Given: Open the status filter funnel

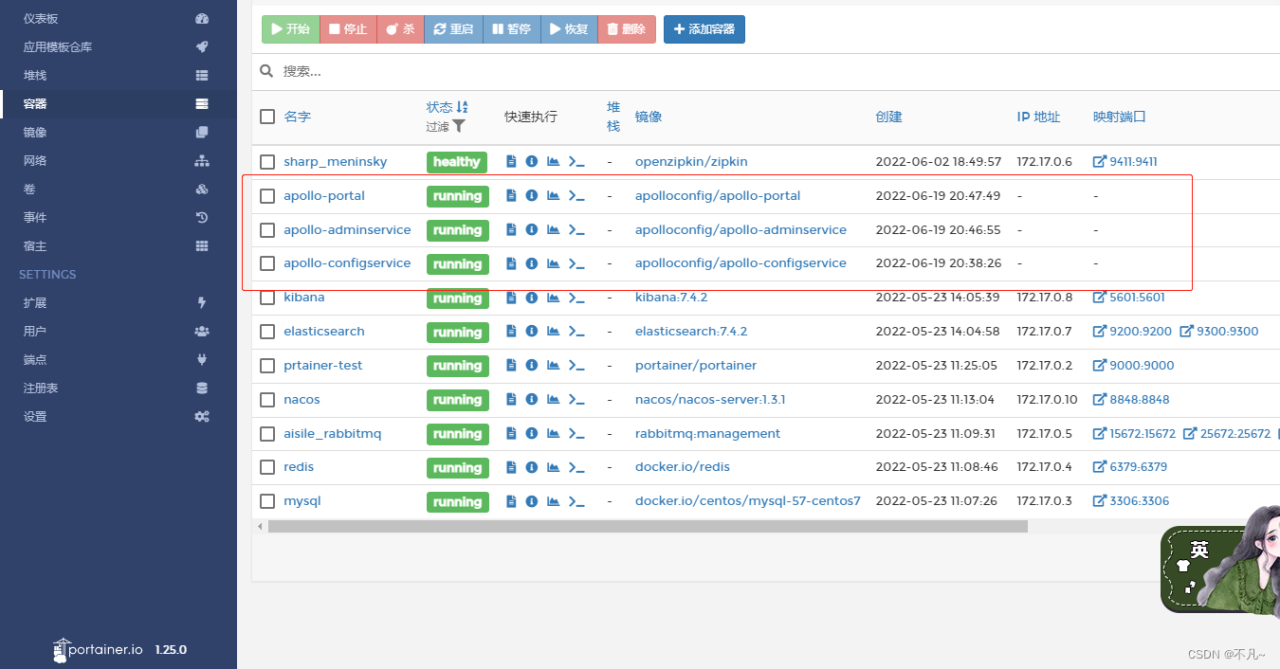Looking at the screenshot, I should [x=461, y=127].
